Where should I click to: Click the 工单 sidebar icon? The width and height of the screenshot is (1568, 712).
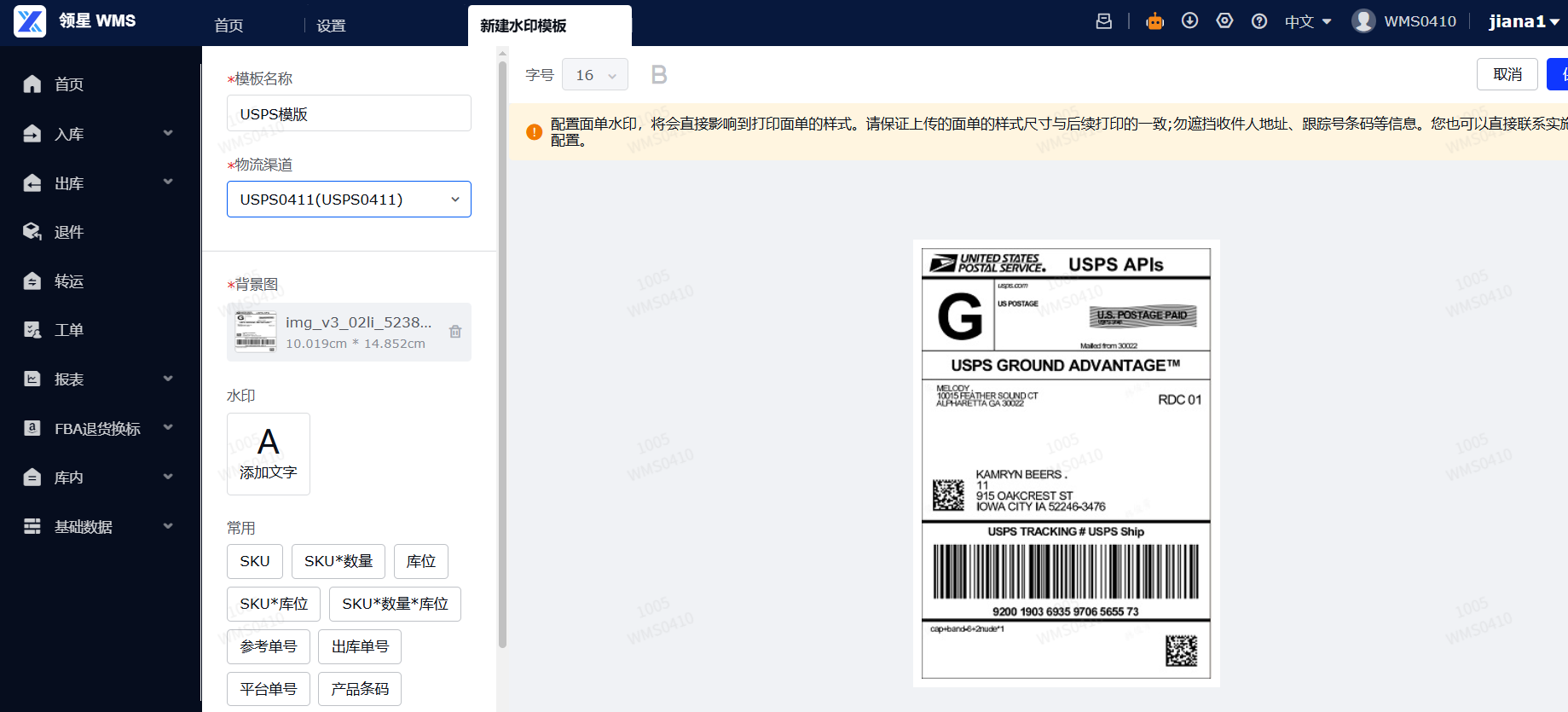coord(32,330)
